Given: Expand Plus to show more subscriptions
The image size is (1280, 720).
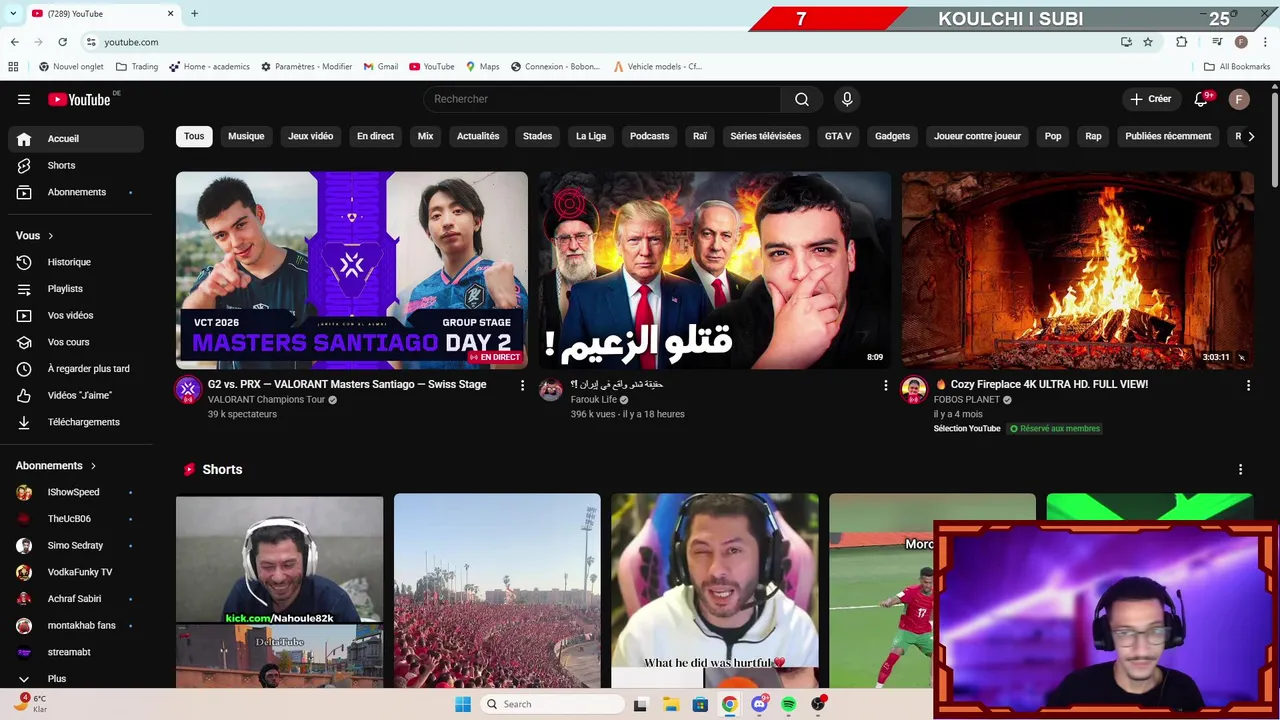Looking at the screenshot, I should (x=76, y=679).
